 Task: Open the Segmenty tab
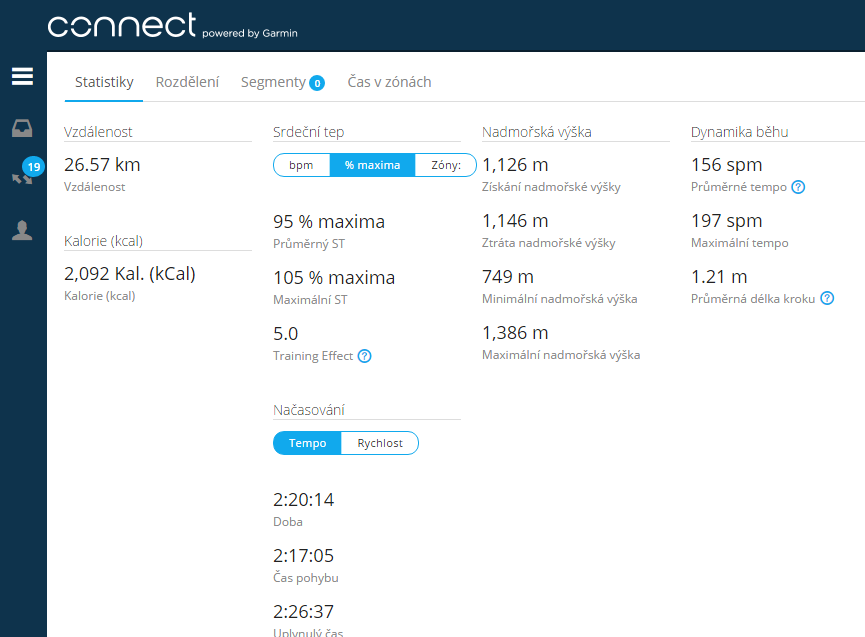[x=273, y=82]
